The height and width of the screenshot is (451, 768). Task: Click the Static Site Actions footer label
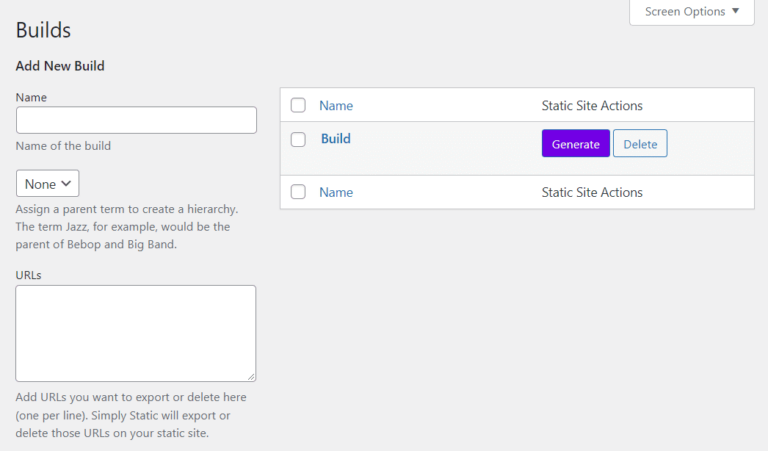tap(592, 192)
